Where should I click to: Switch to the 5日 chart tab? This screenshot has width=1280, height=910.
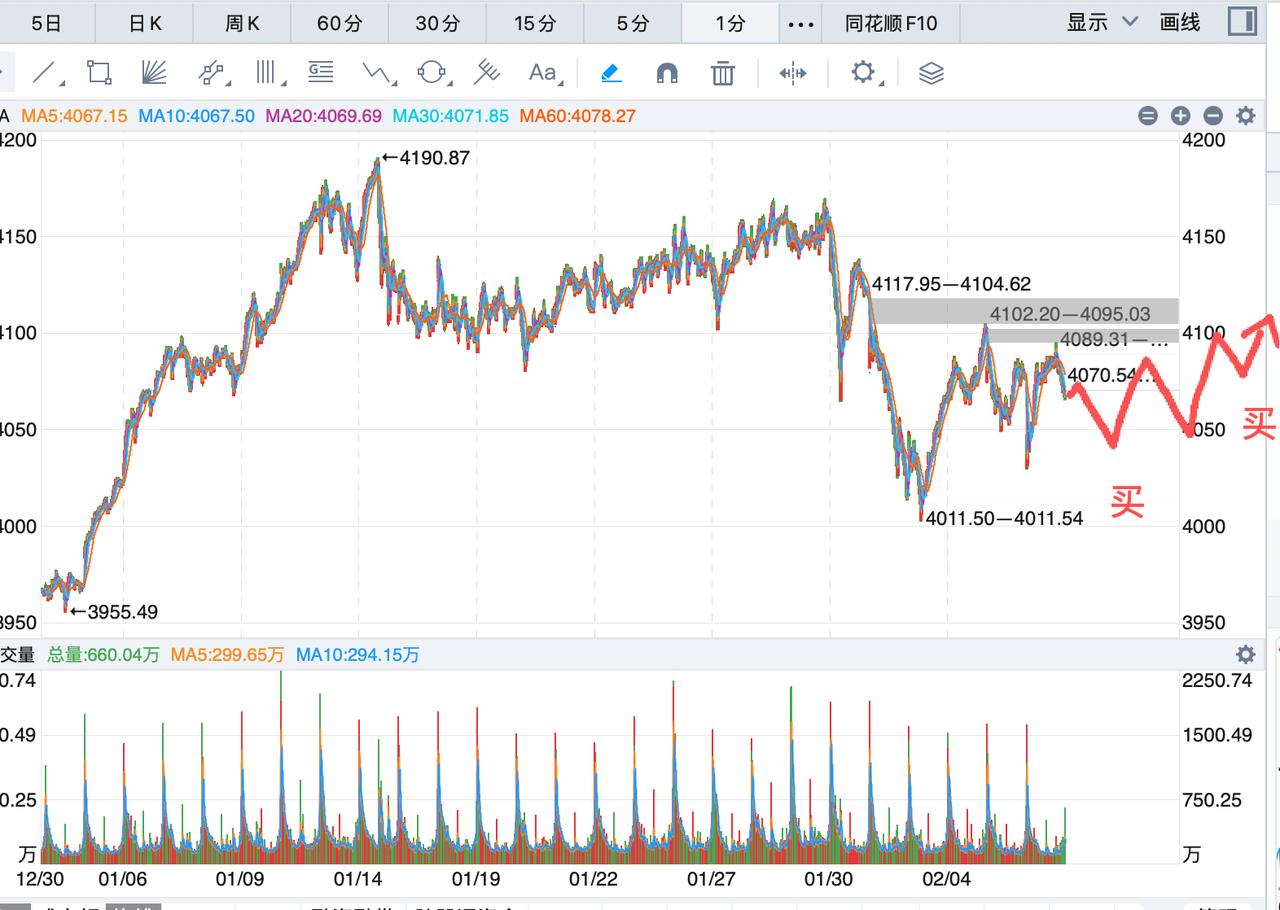tap(46, 22)
